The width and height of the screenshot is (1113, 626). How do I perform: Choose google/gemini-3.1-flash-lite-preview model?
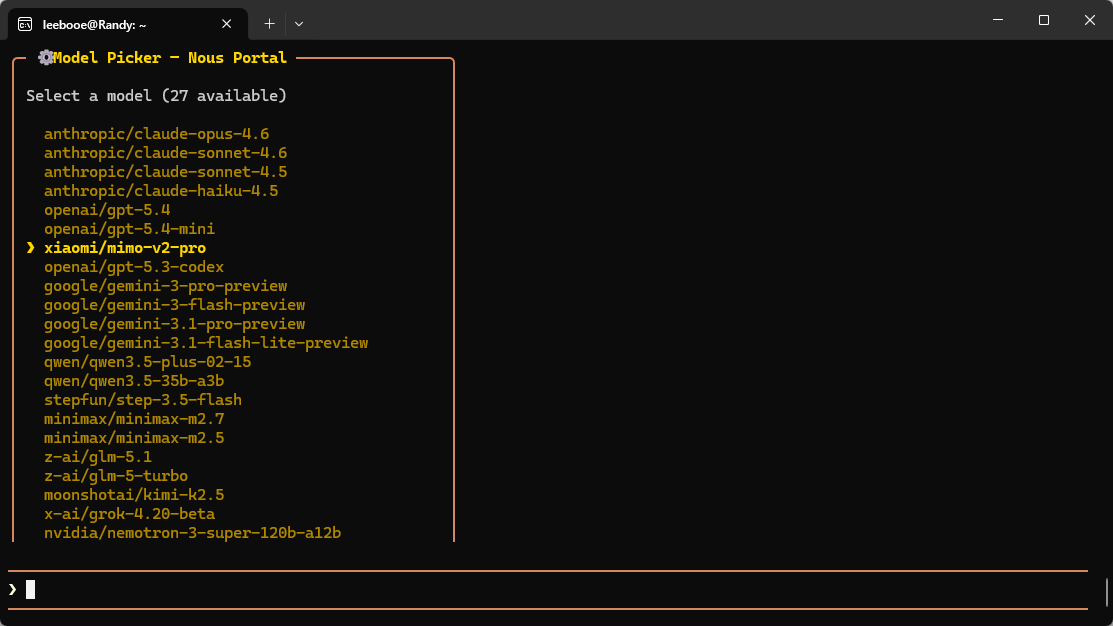coord(206,343)
